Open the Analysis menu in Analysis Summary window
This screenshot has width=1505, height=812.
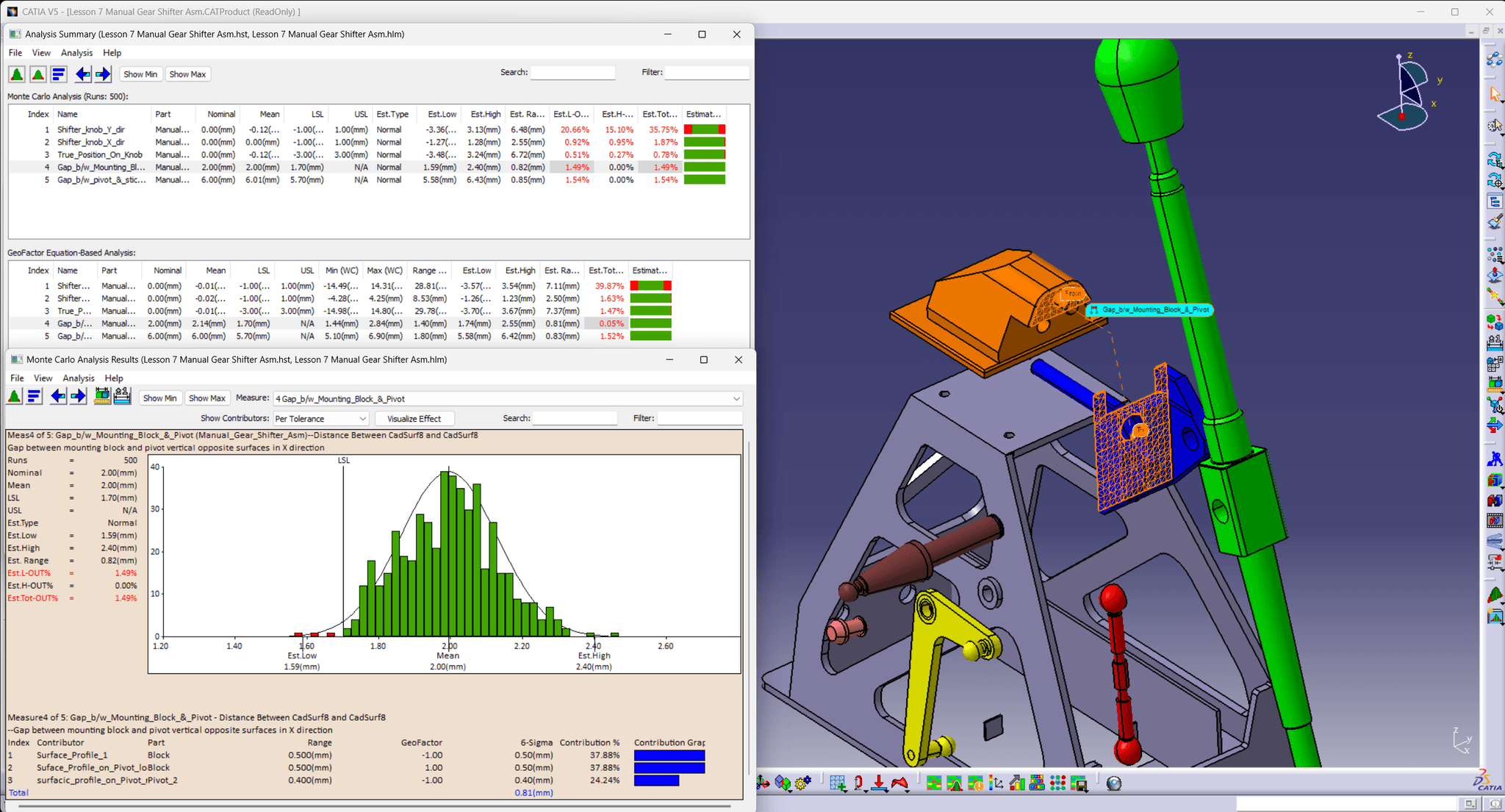(x=76, y=52)
